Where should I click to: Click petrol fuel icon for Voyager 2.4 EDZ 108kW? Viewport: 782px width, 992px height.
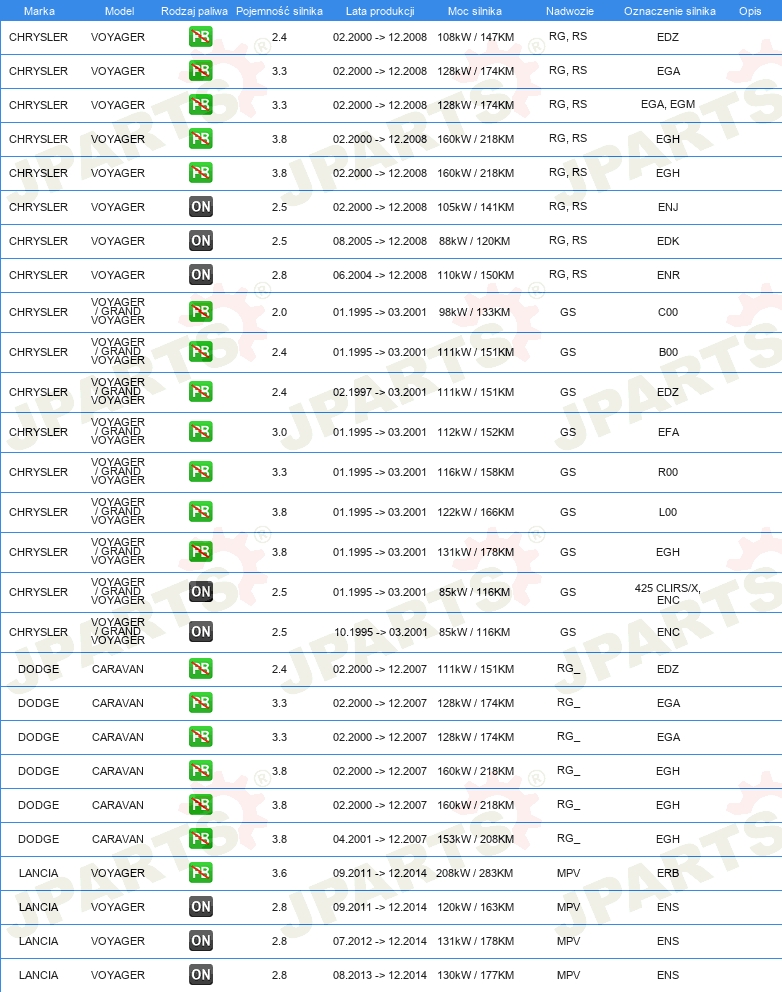coord(201,37)
